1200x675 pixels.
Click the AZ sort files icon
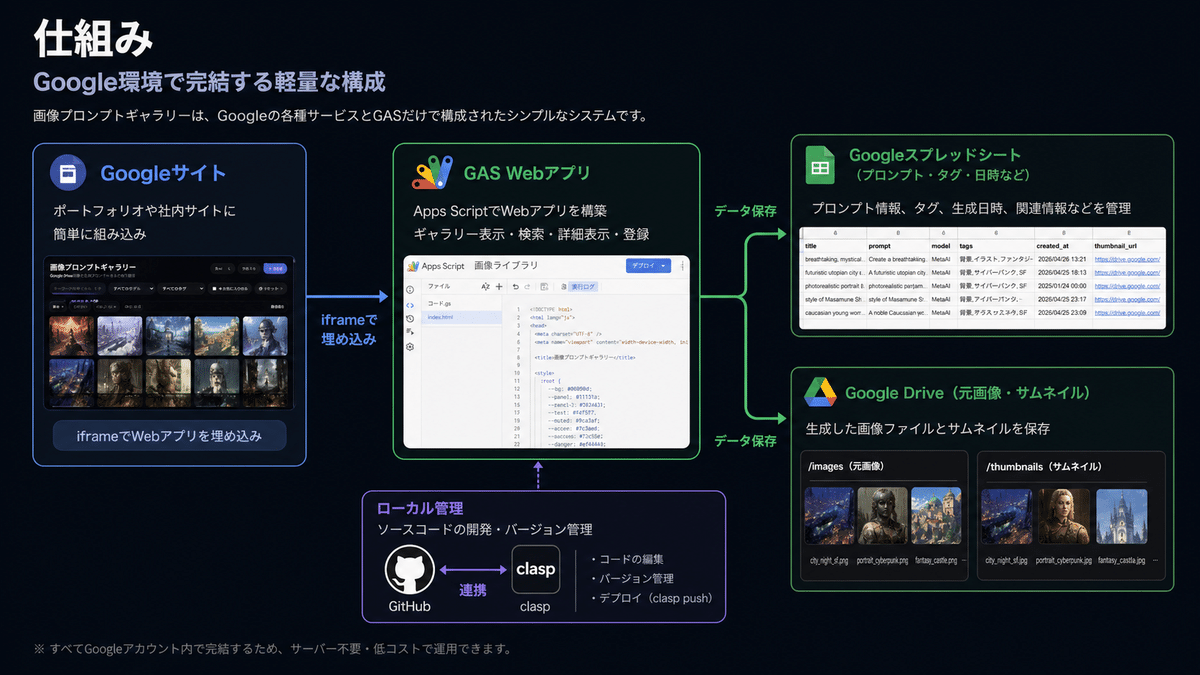click(485, 286)
